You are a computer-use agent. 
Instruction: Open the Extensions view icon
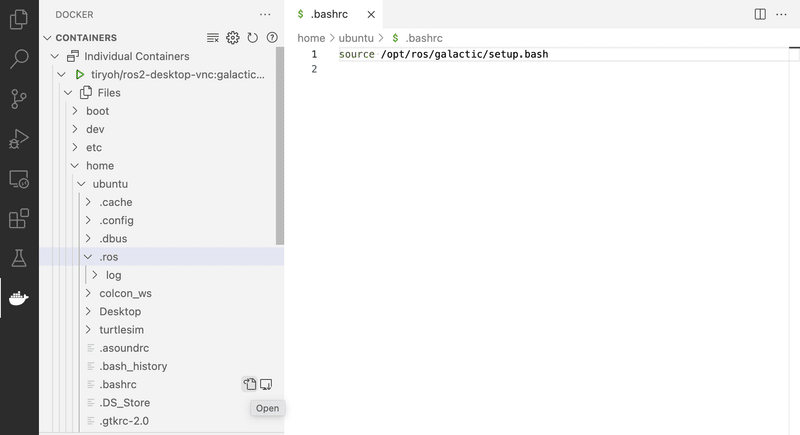pos(19,219)
